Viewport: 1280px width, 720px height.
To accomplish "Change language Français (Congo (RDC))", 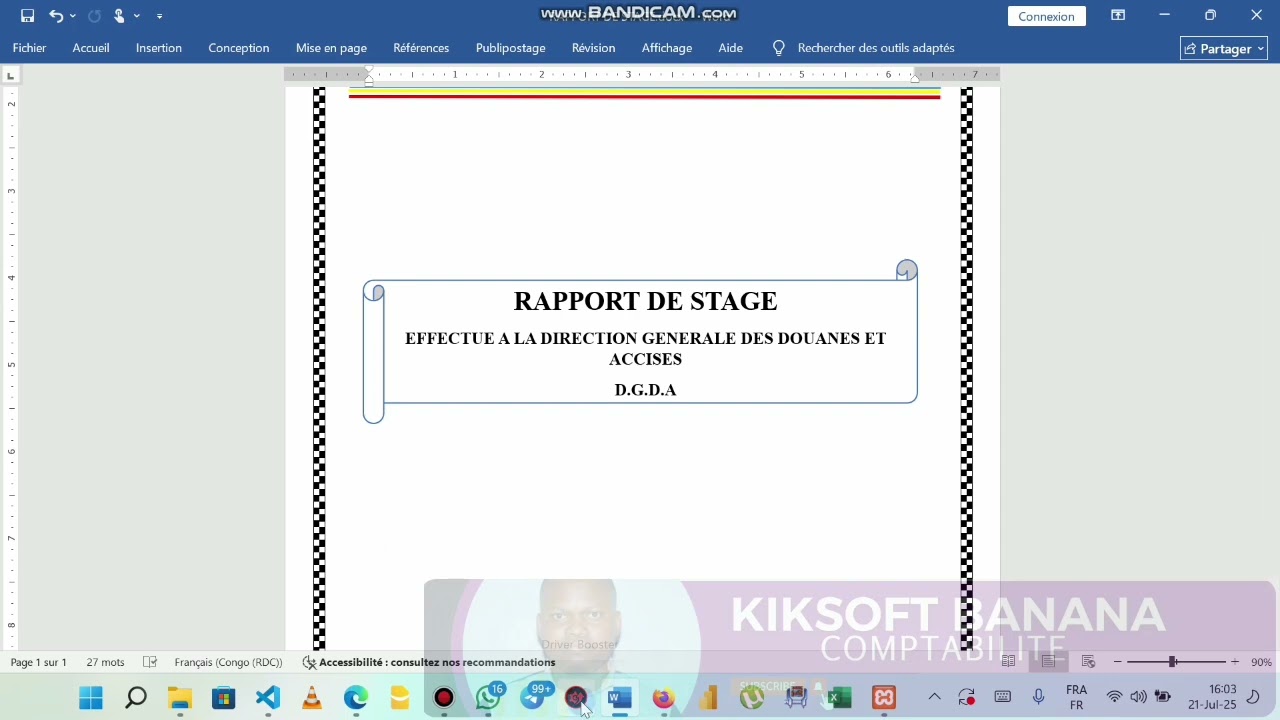I will (228, 662).
